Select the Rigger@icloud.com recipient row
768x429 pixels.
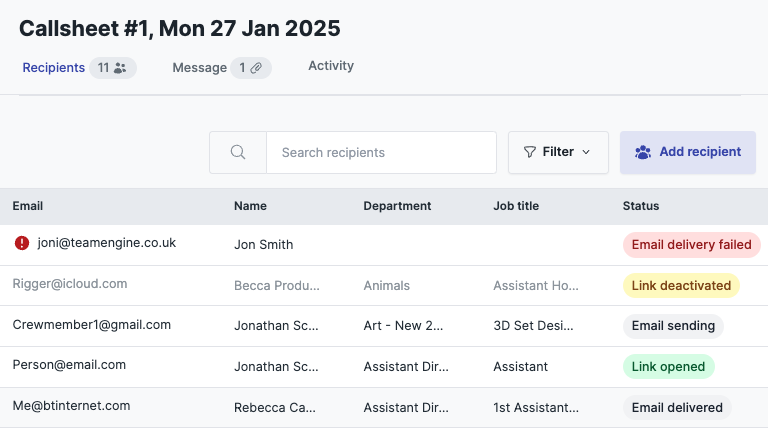(384, 286)
